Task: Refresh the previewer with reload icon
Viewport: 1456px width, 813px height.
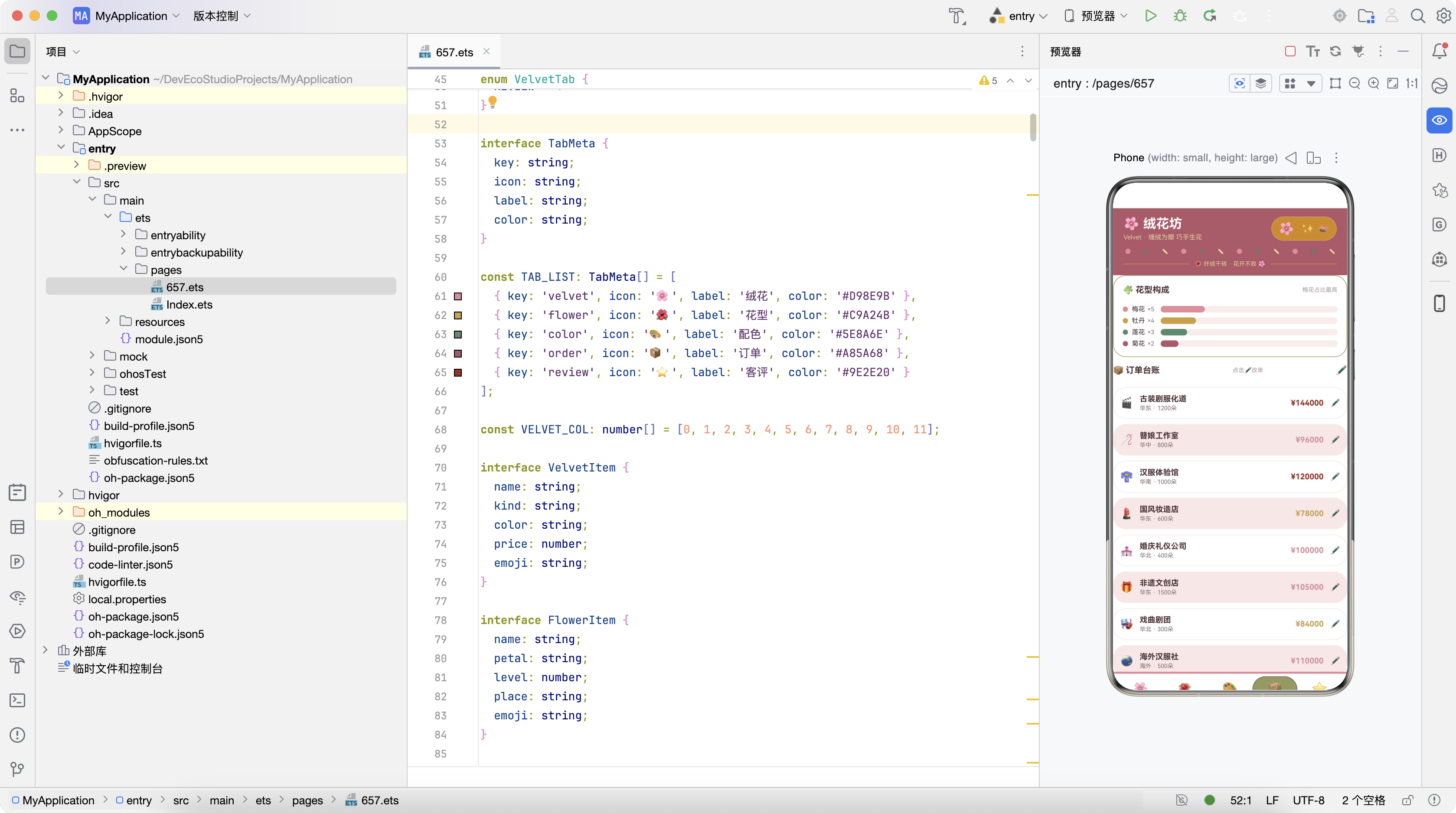Action: tap(1335, 52)
